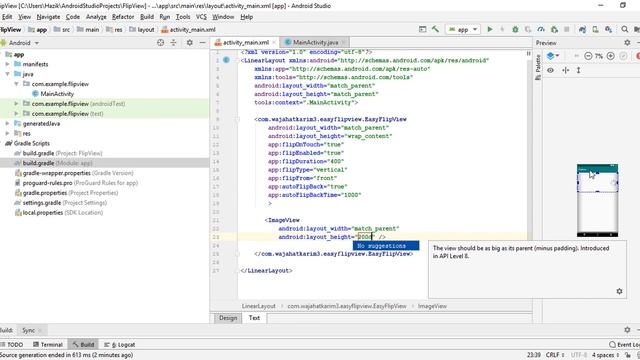Click the grey stop square icon
This screenshot has height=360, width=640.
pyautogui.click(x=567, y=29)
